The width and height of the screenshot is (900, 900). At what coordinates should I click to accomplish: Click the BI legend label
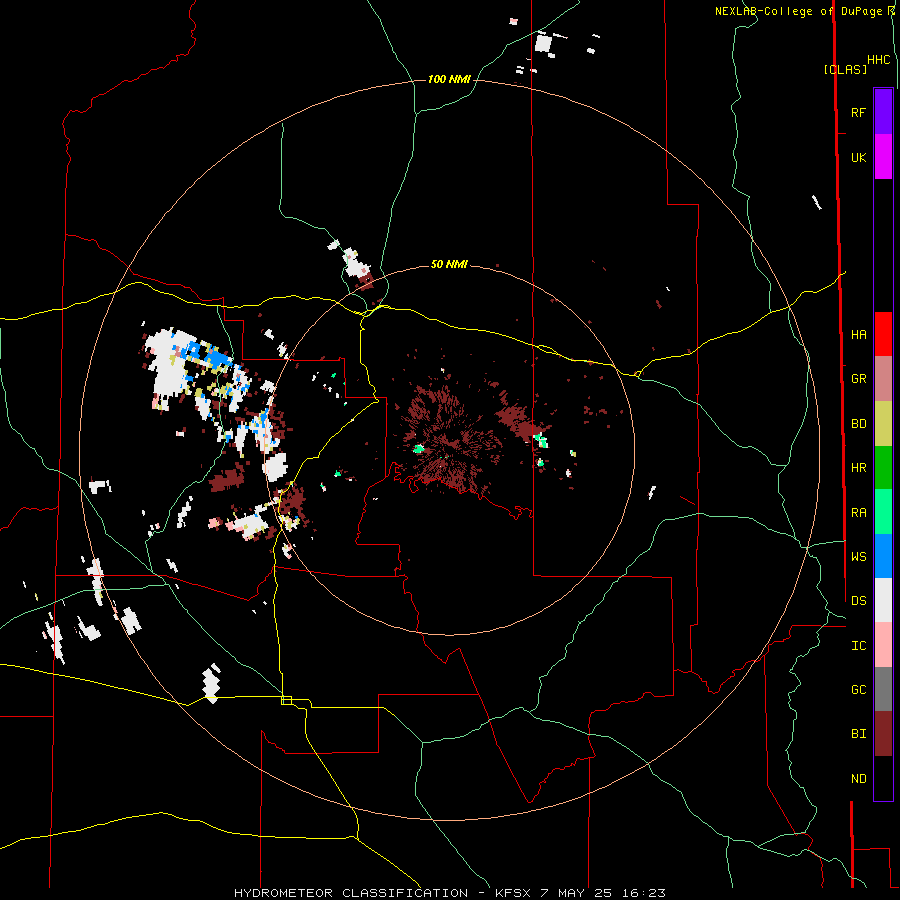pyautogui.click(x=858, y=734)
